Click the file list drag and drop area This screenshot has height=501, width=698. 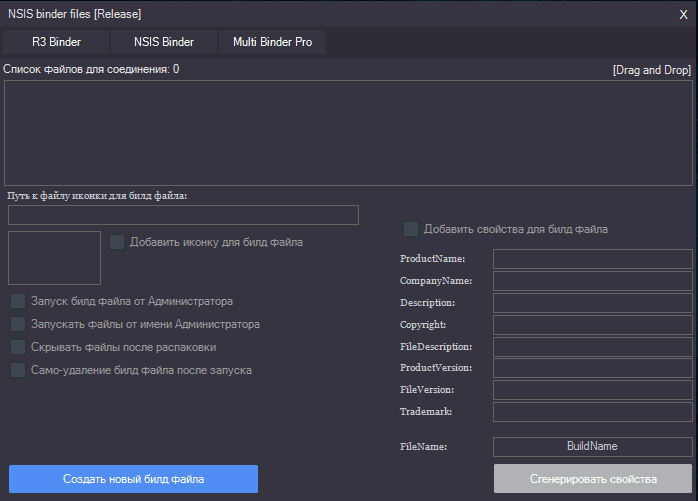[x=348, y=133]
